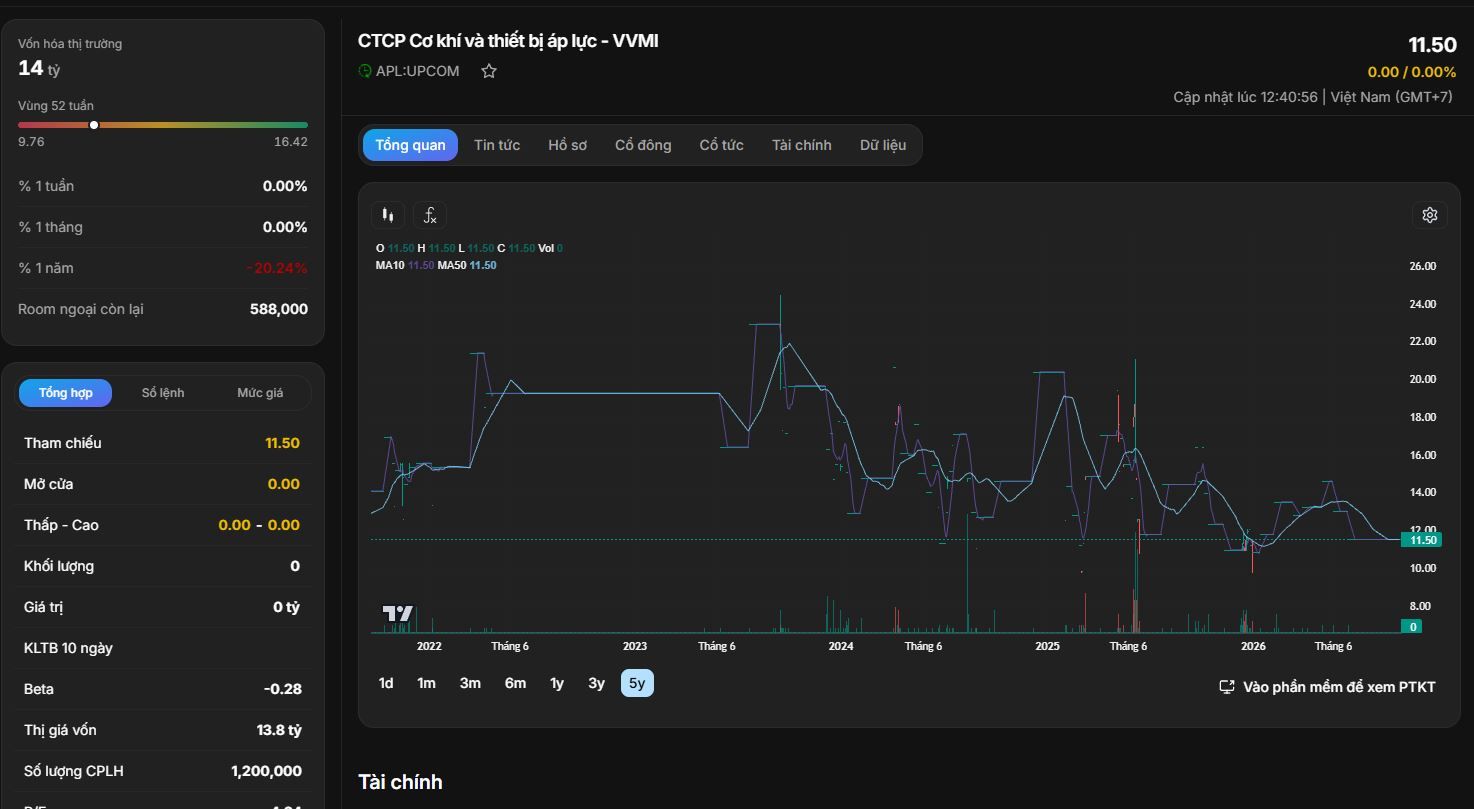Click the 52-week high value 16.42

291,142
